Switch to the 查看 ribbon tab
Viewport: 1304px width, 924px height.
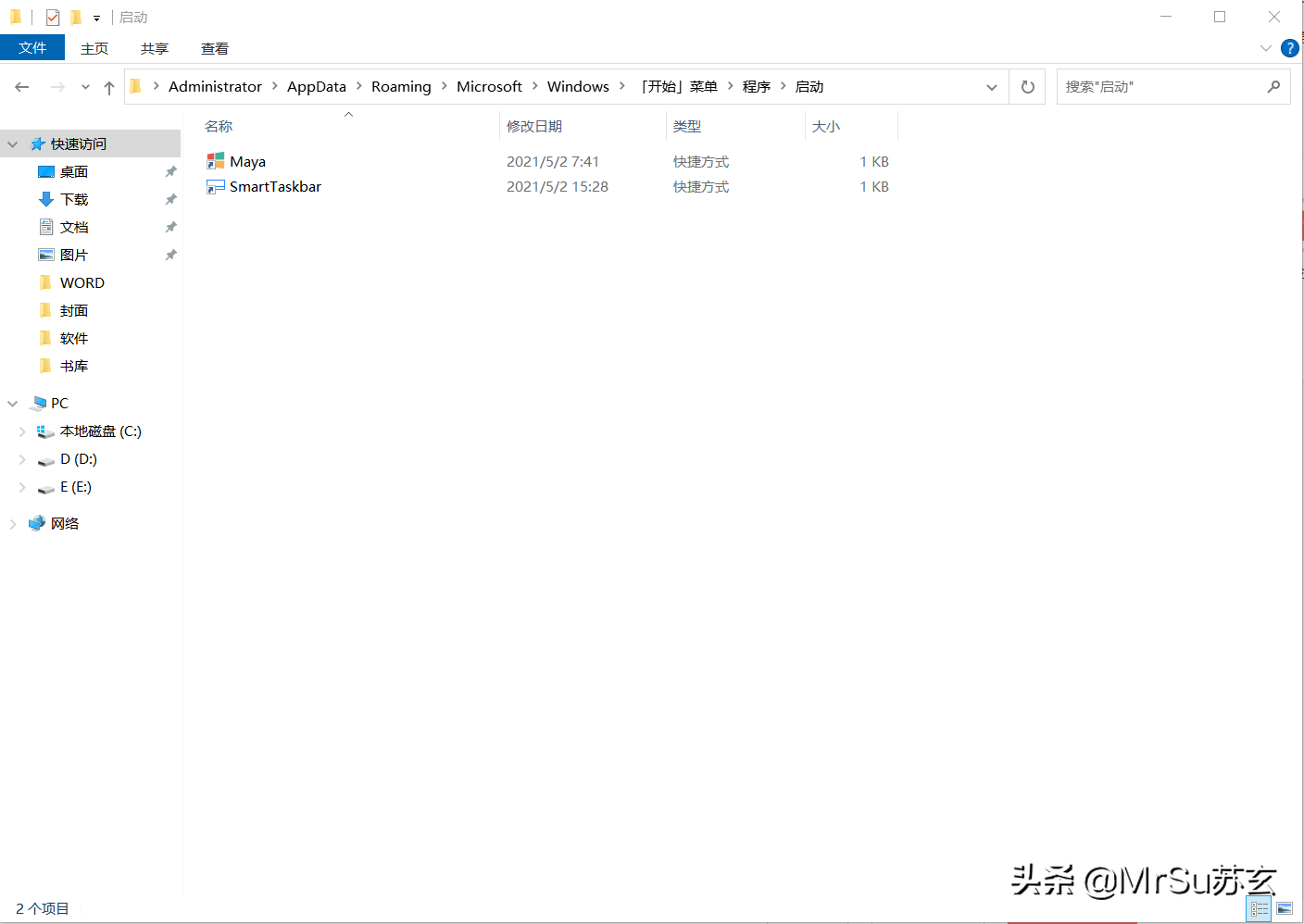(215, 48)
